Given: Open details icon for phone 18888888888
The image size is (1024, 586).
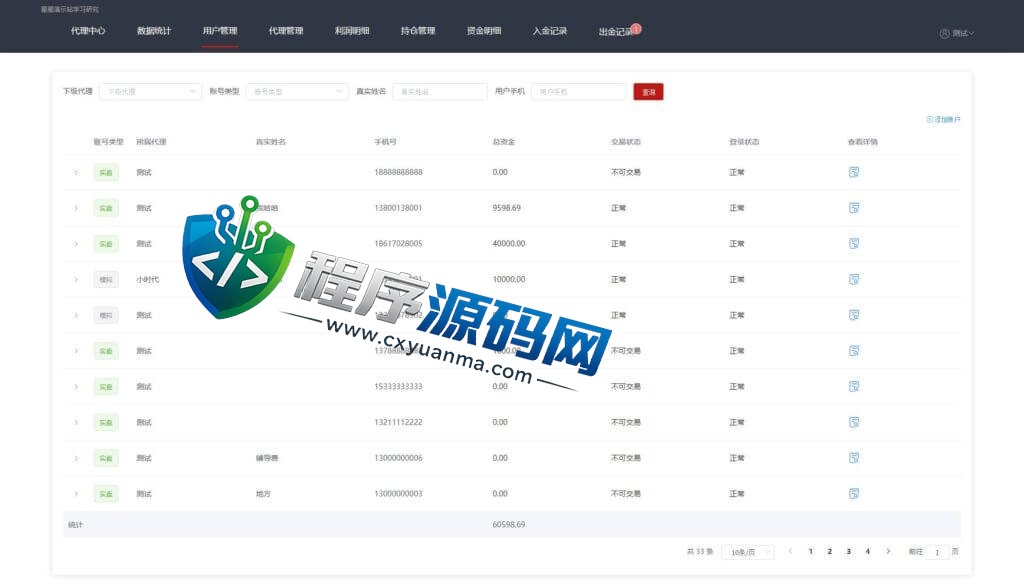Looking at the screenshot, I should pyautogui.click(x=854, y=172).
